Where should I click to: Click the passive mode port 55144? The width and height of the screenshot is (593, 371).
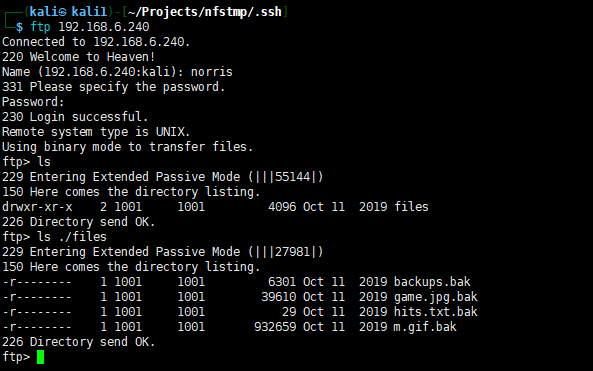click(292, 177)
